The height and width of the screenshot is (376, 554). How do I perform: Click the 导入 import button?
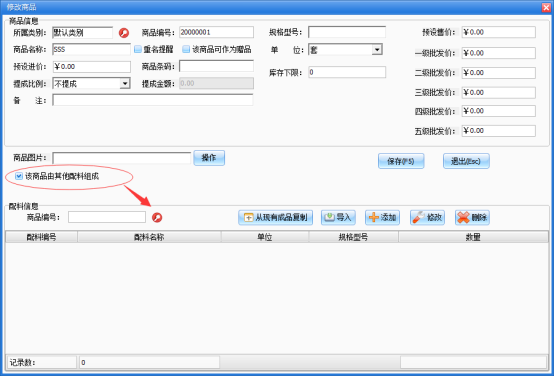[338, 217]
